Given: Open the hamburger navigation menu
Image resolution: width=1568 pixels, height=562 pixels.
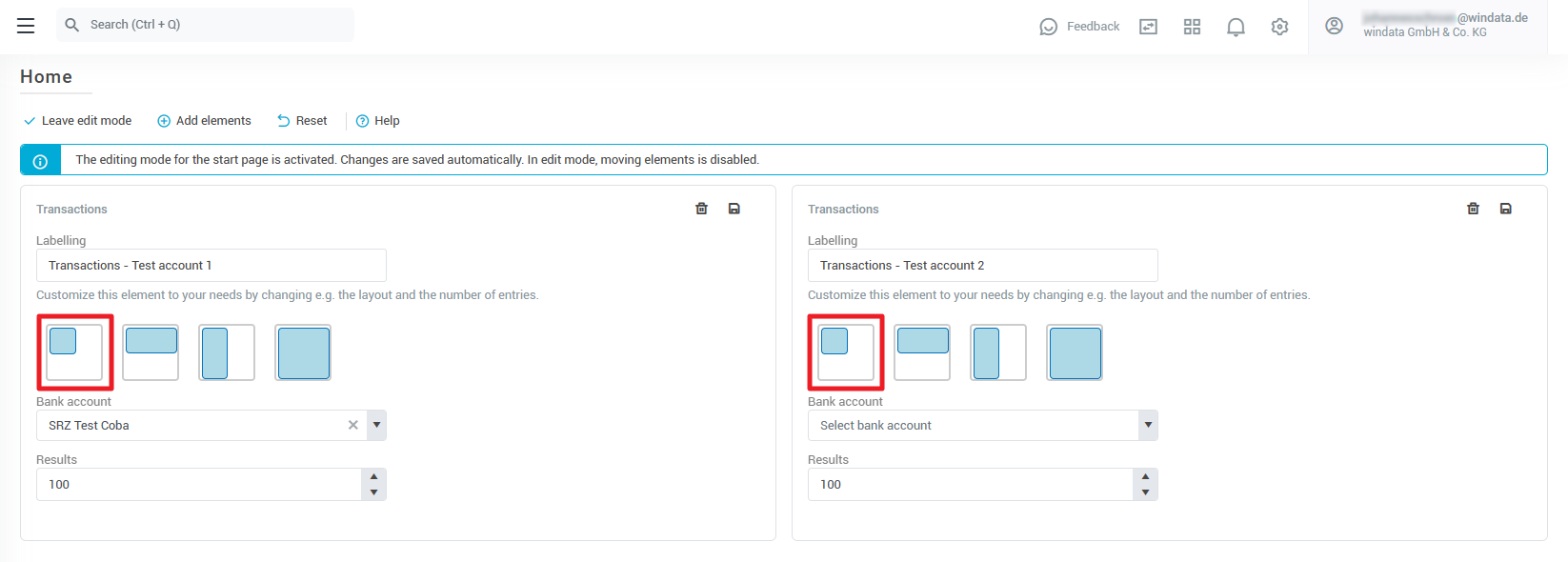Looking at the screenshot, I should pos(26,26).
